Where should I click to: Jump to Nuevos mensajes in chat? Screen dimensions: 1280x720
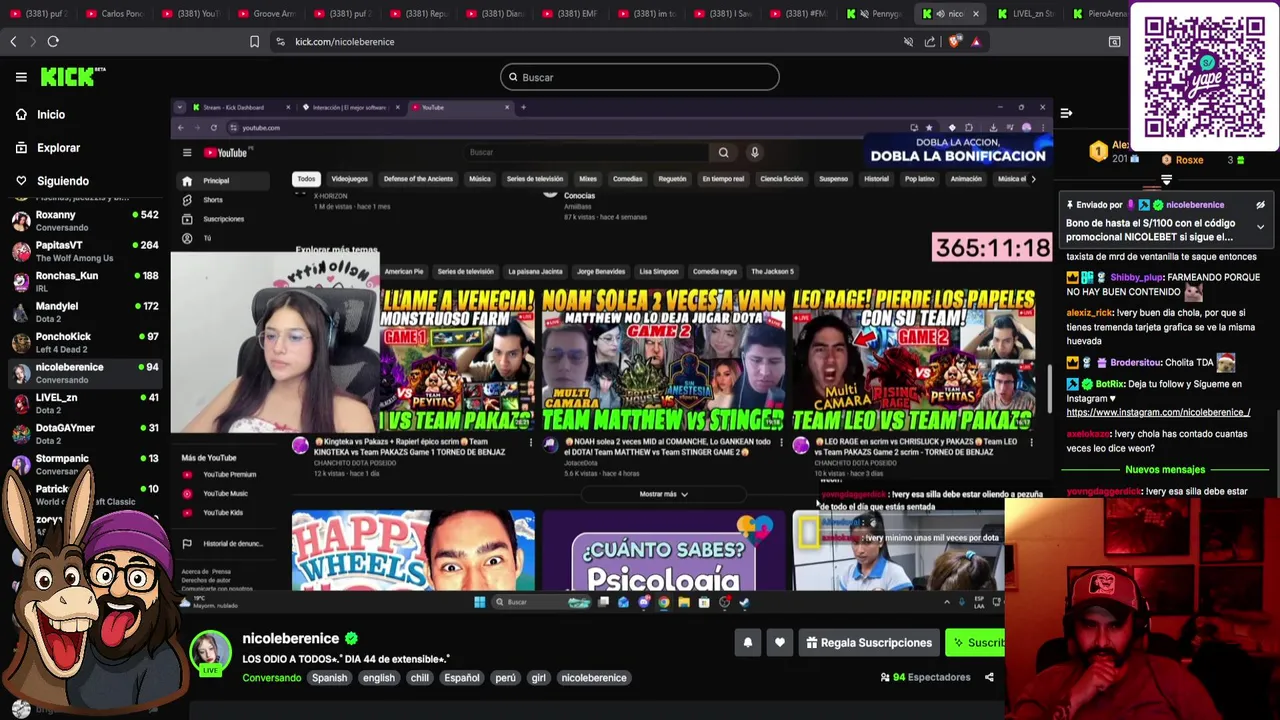(x=1165, y=470)
